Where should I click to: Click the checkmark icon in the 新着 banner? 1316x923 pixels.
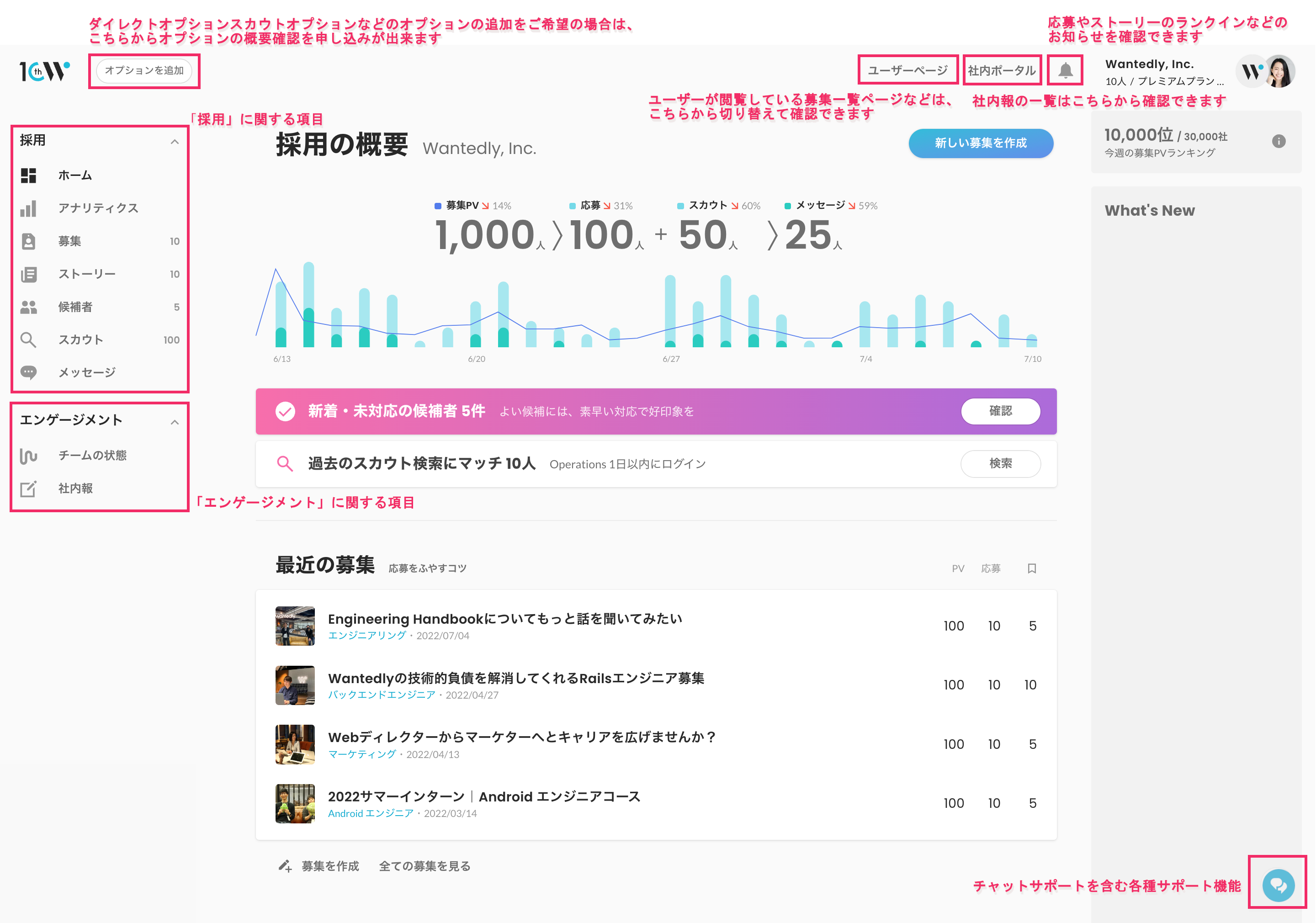[285, 411]
